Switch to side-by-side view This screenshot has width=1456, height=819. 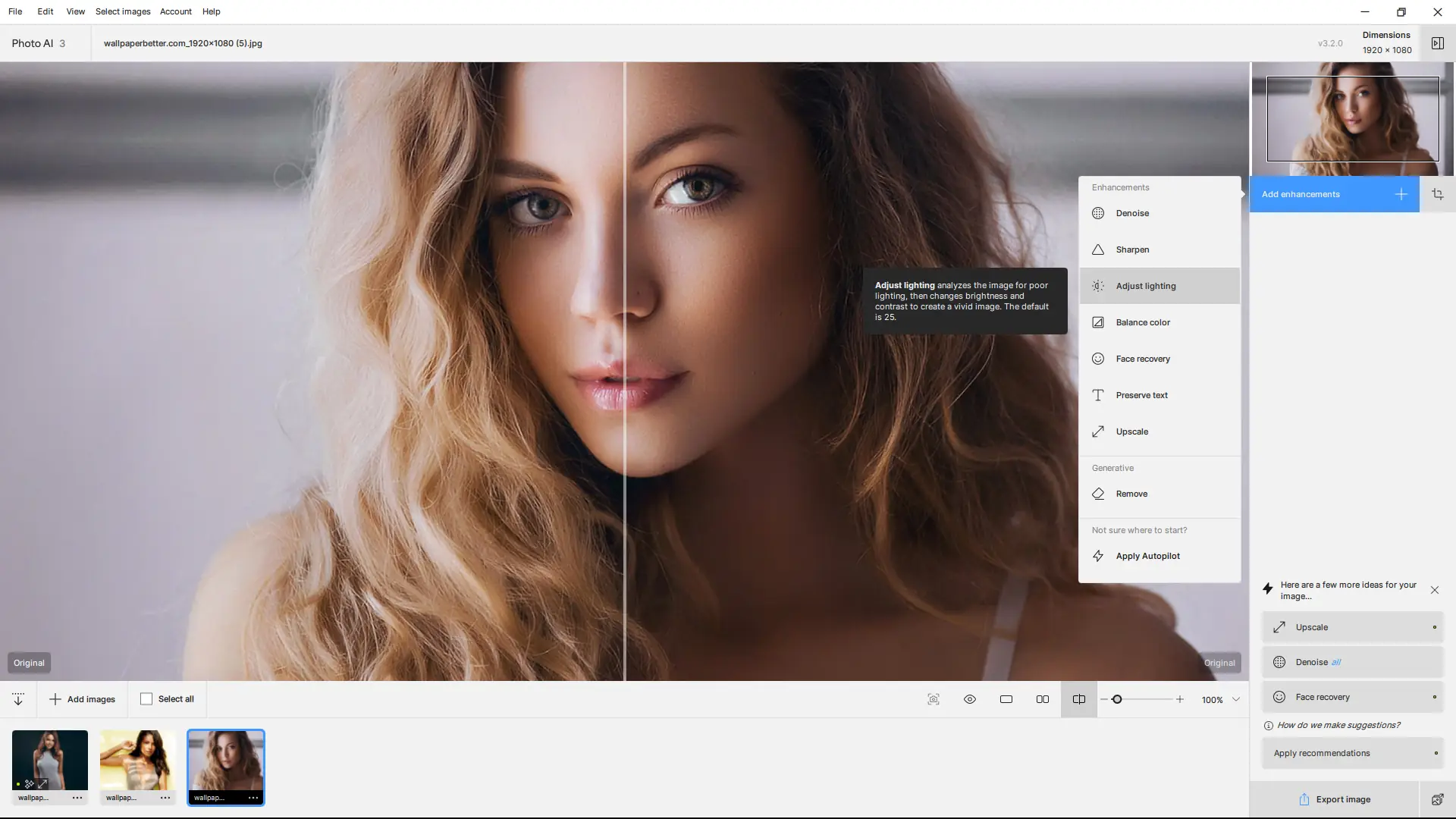click(x=1042, y=699)
